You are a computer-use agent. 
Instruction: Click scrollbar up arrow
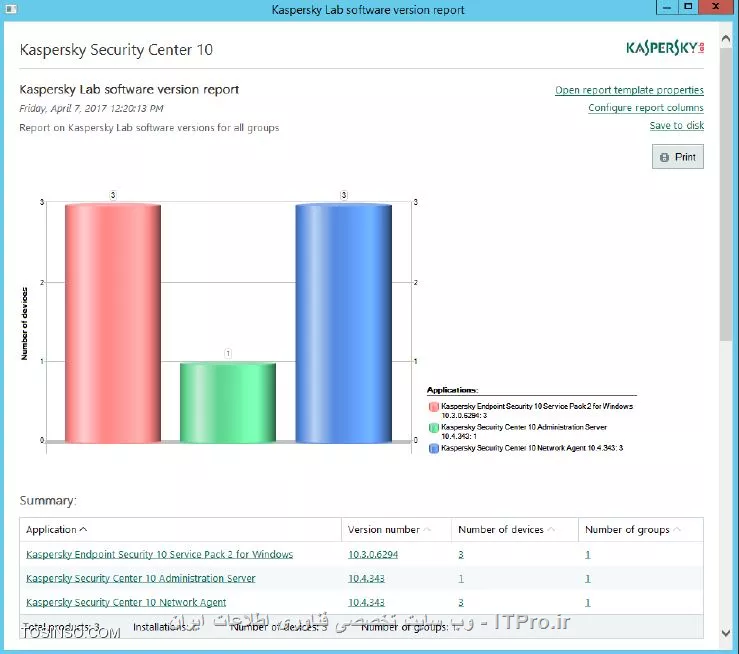(726, 39)
